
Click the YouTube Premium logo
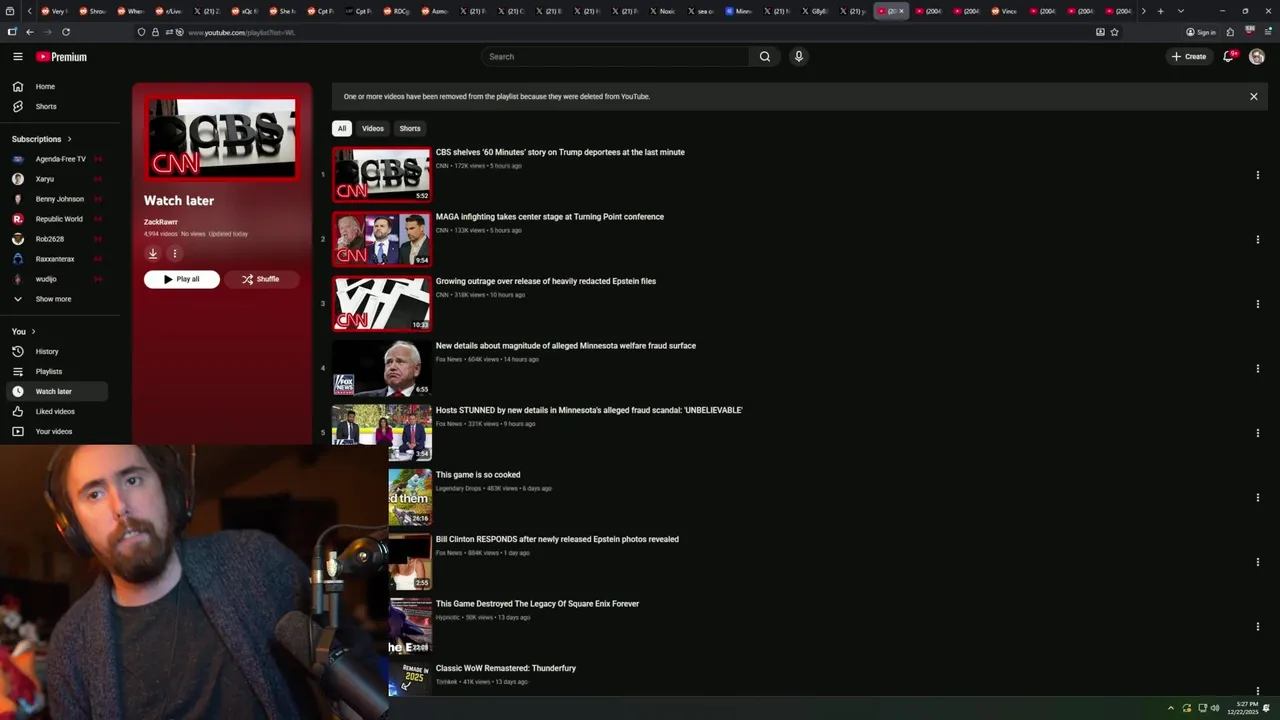pyautogui.click(x=61, y=57)
